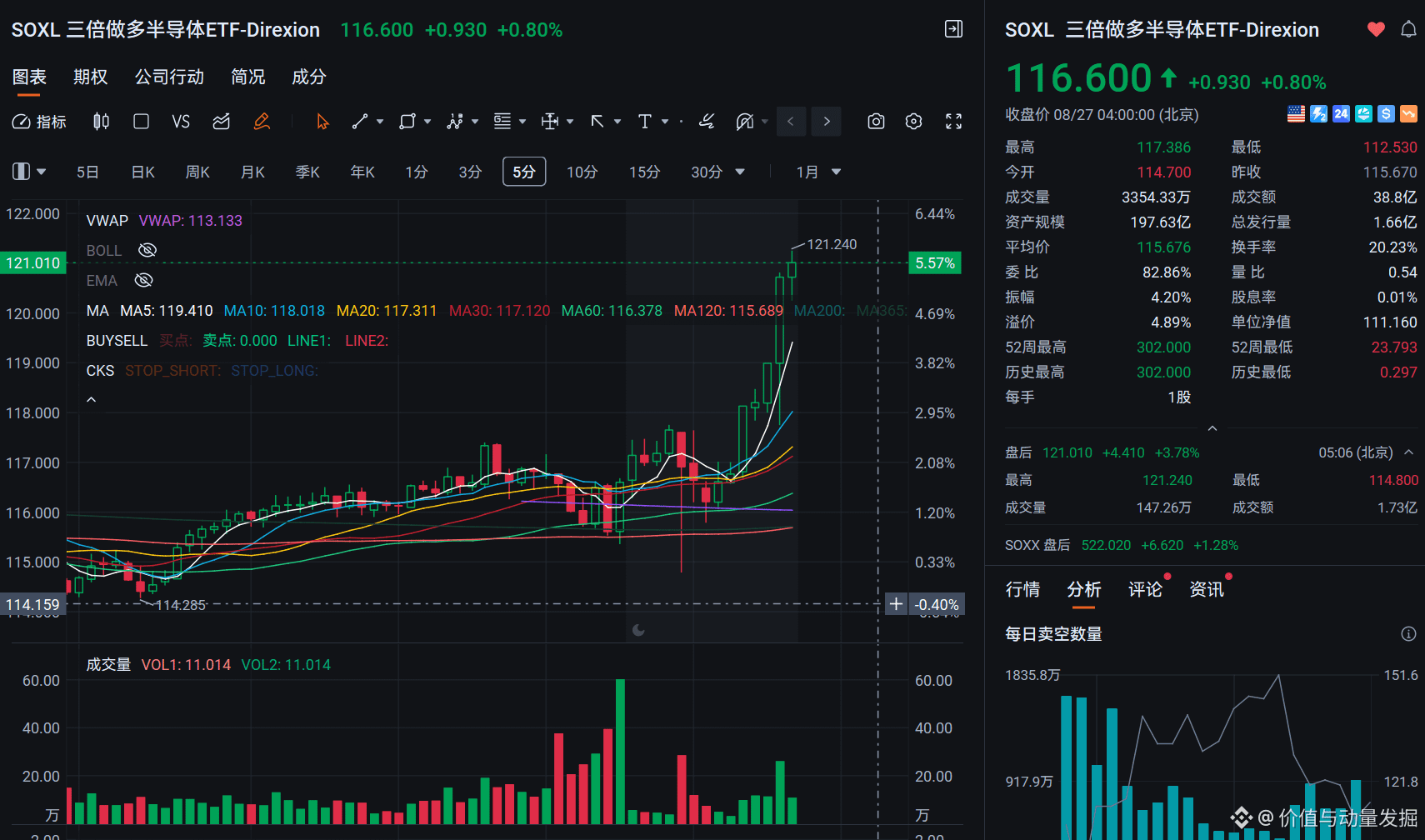
Task: Open the 评论 tab
Action: coord(1145,589)
